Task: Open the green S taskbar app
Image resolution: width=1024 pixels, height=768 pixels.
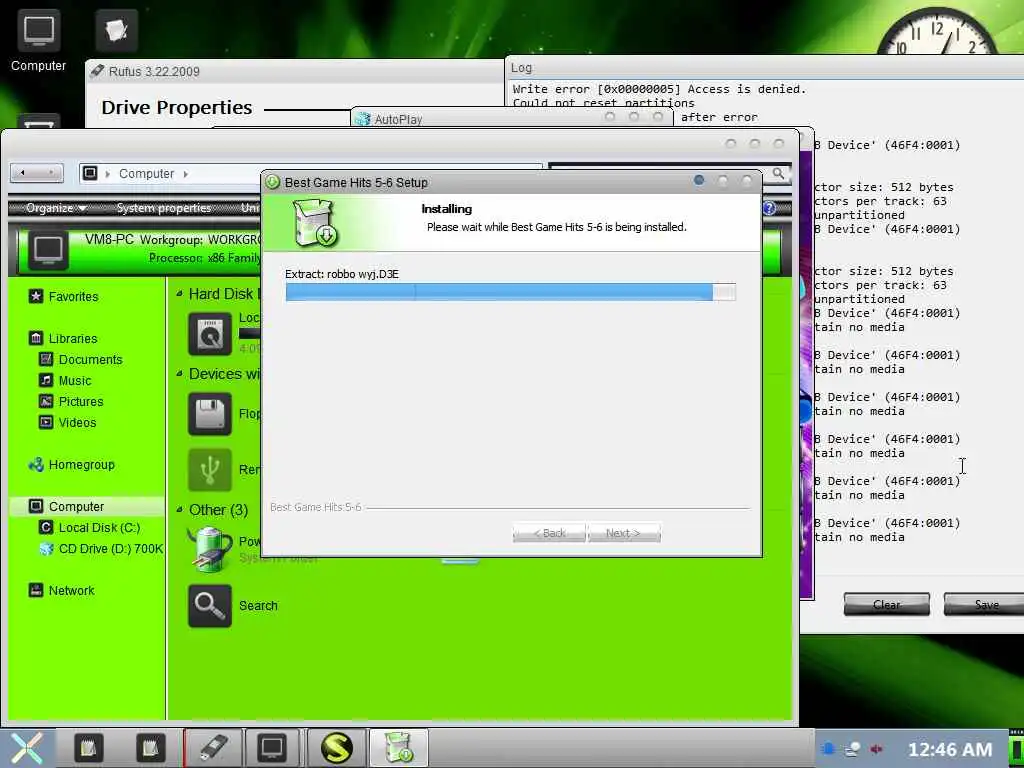Action: point(336,748)
